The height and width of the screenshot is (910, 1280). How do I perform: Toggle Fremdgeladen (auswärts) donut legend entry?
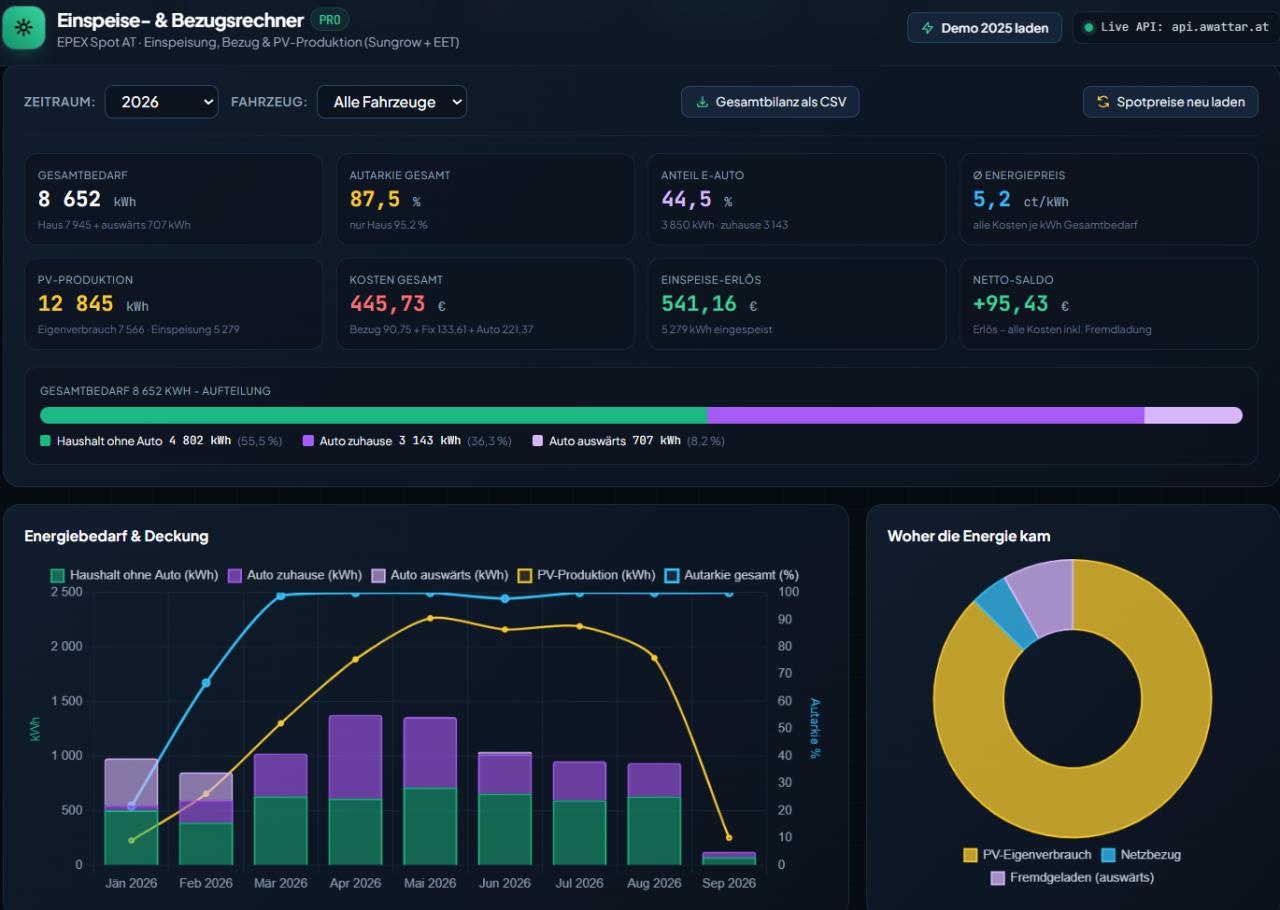point(1072,878)
